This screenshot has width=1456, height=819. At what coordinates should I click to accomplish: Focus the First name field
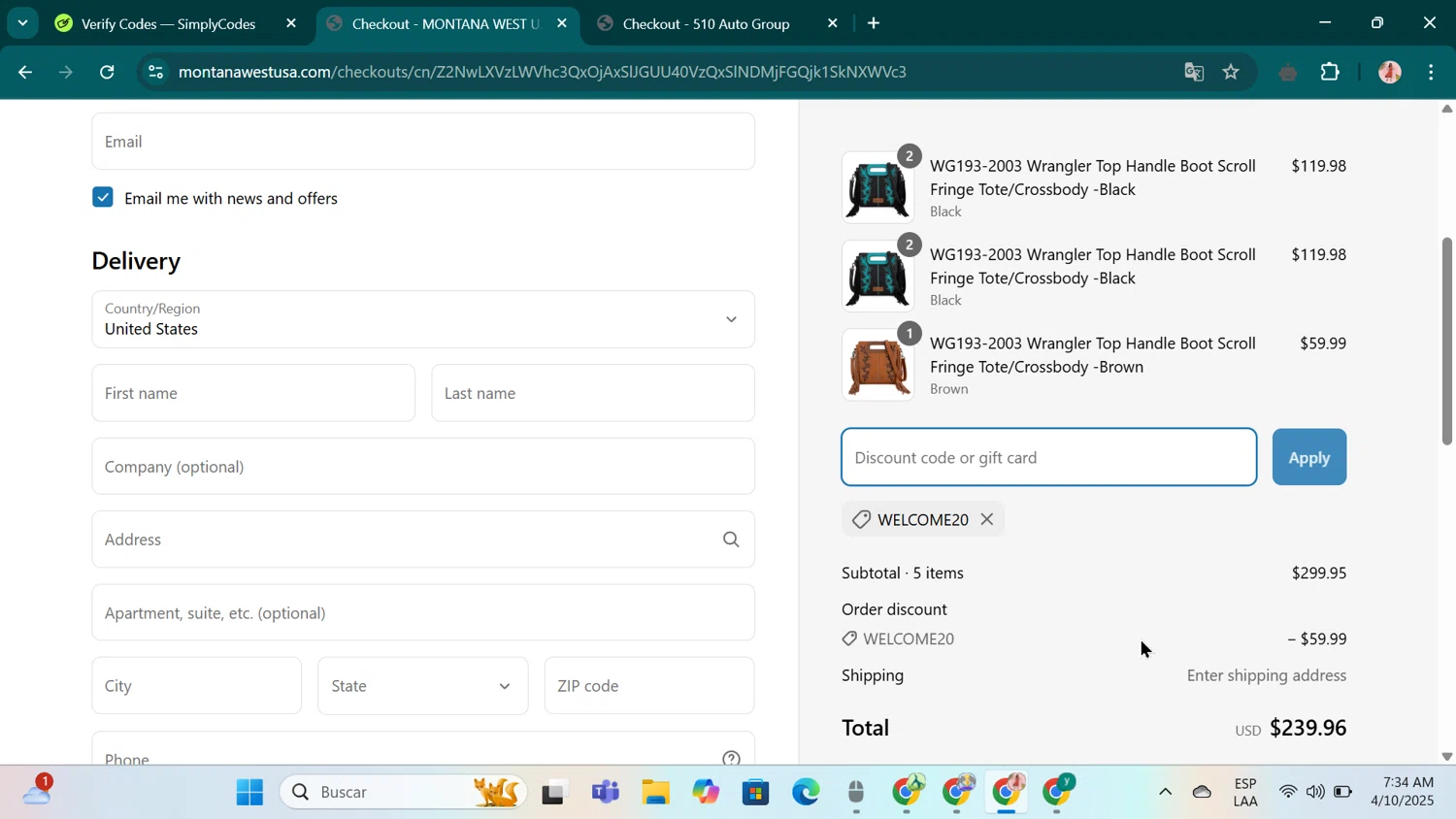coord(253,393)
